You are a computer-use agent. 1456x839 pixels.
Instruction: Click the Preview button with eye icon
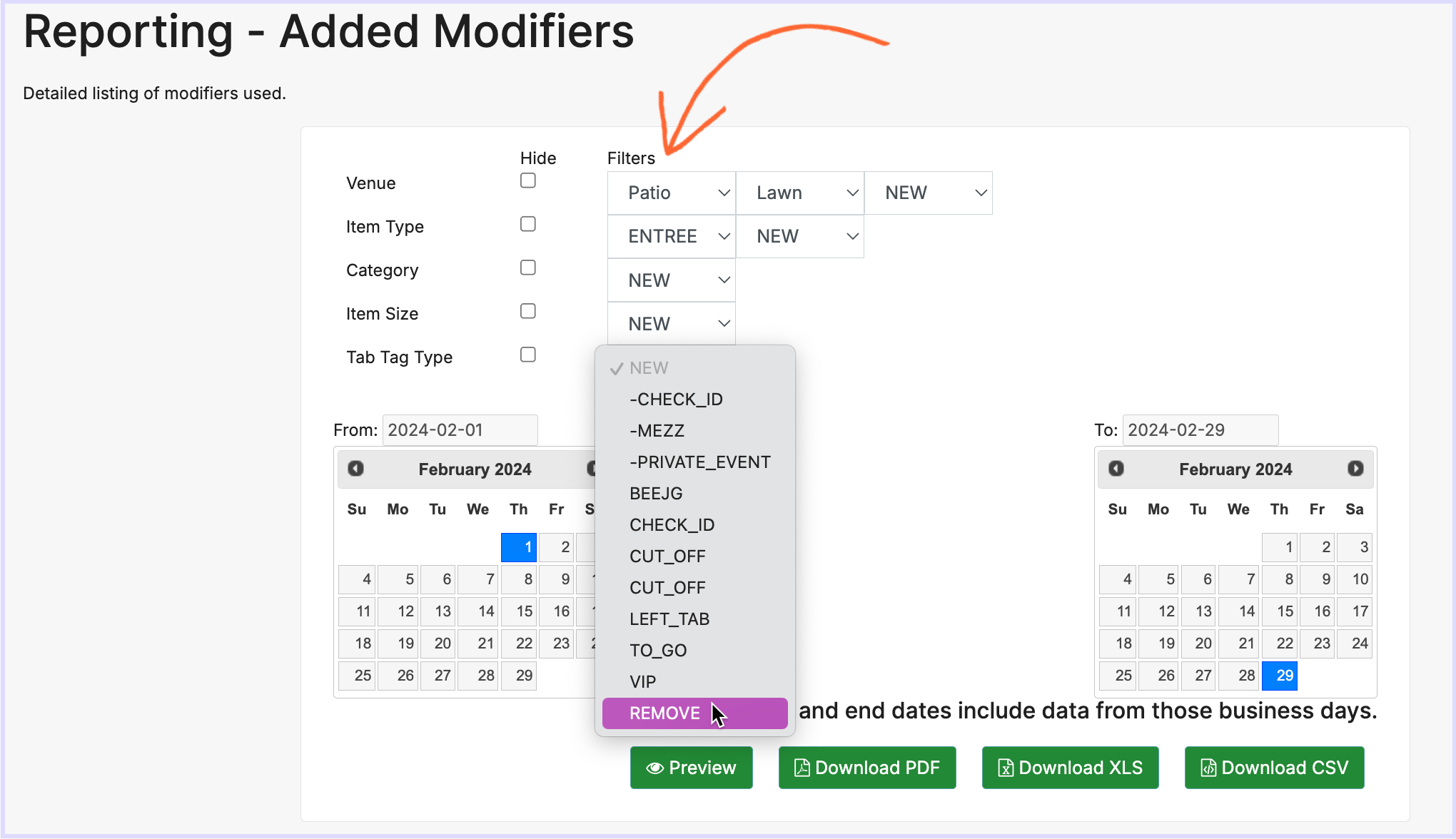click(x=691, y=768)
